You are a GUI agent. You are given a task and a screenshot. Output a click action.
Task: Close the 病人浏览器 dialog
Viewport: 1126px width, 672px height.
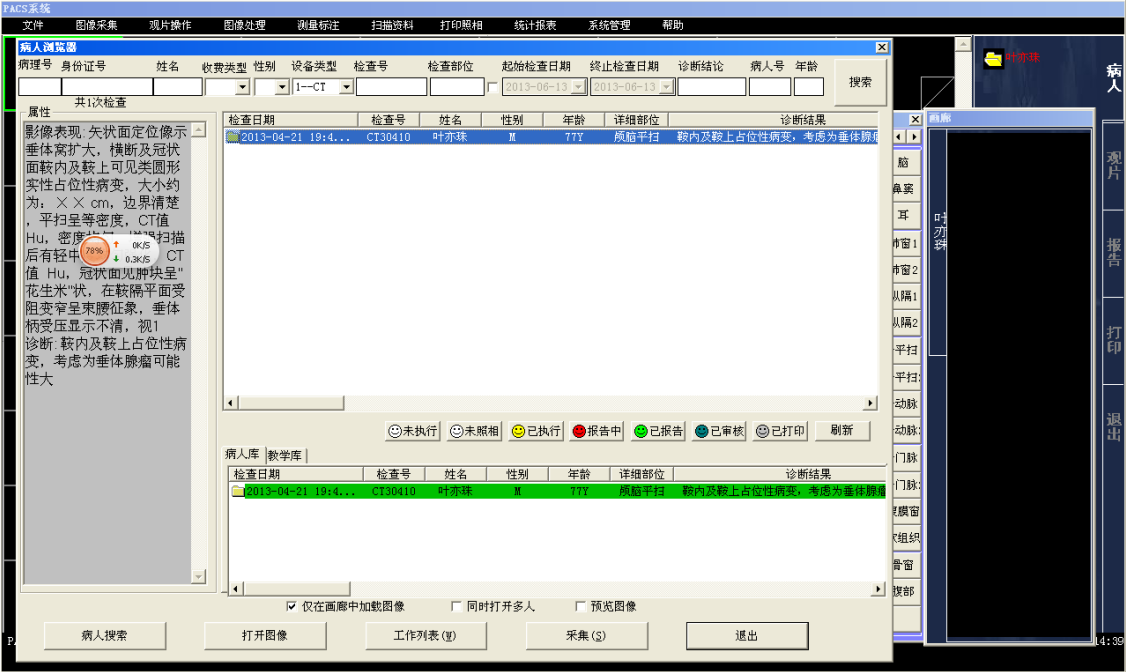pos(882,47)
